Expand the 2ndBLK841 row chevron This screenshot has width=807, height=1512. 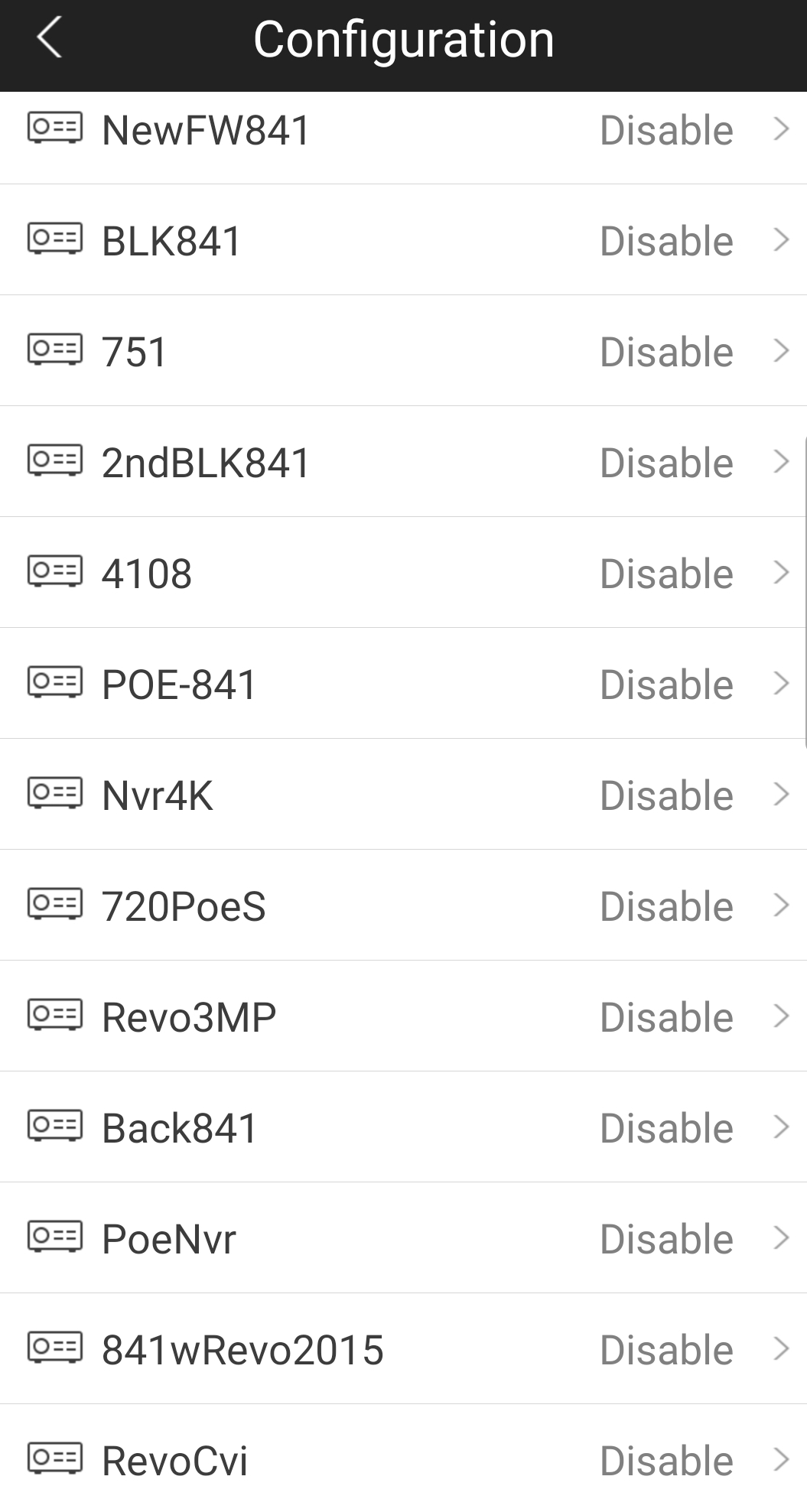(781, 462)
